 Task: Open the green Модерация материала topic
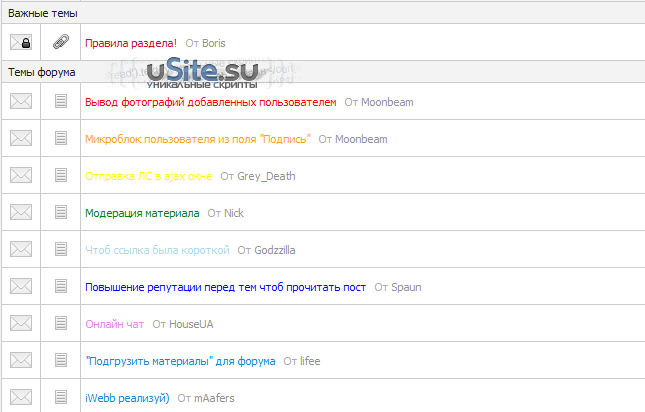[142, 213]
